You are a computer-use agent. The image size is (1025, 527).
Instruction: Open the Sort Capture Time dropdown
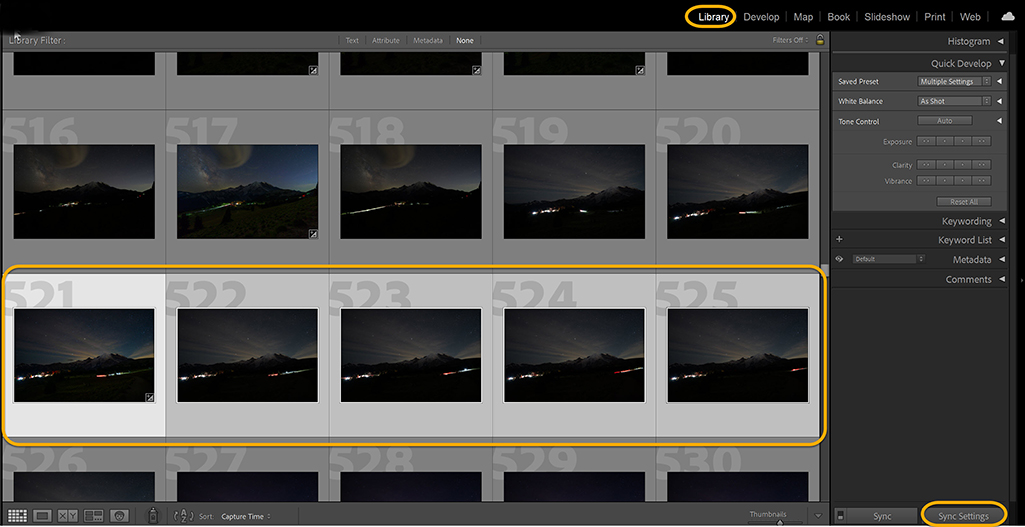point(245,517)
